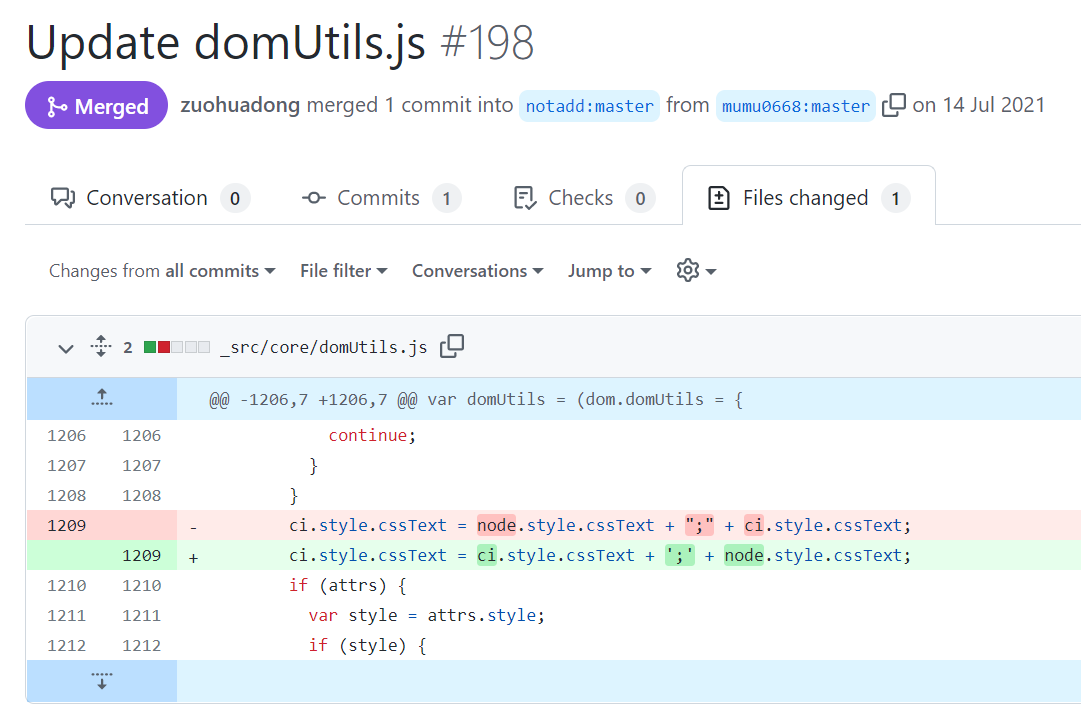
Task: Expand diff lines upward above 1206
Action: click(102, 399)
